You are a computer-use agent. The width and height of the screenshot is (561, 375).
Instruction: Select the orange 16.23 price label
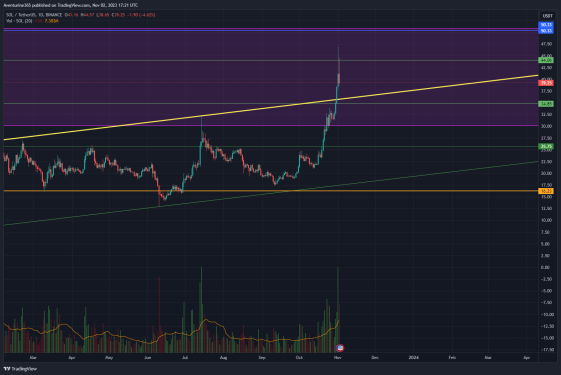pyautogui.click(x=546, y=191)
